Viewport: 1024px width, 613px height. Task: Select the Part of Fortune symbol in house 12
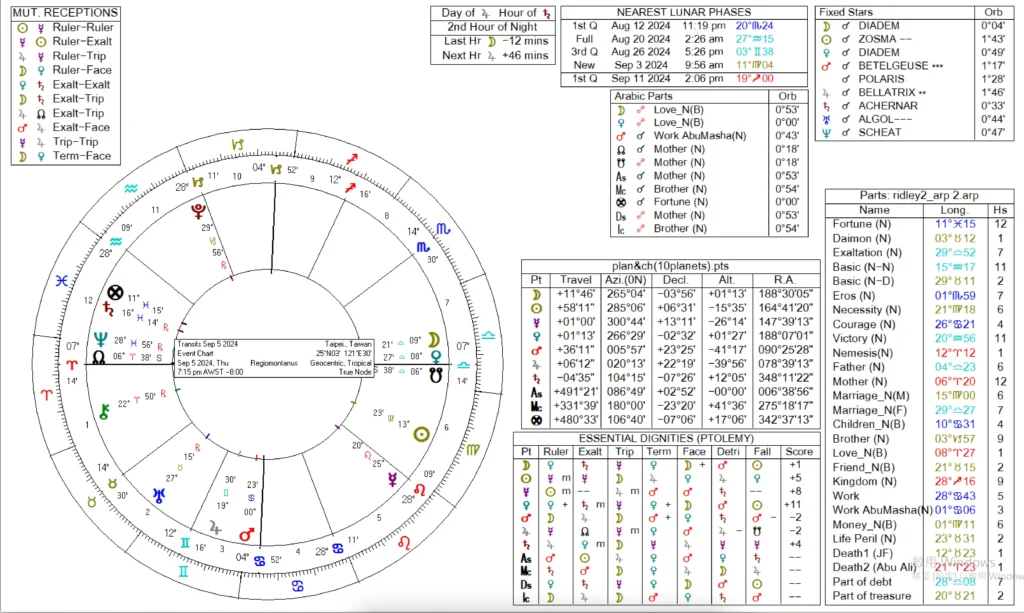coord(115,294)
